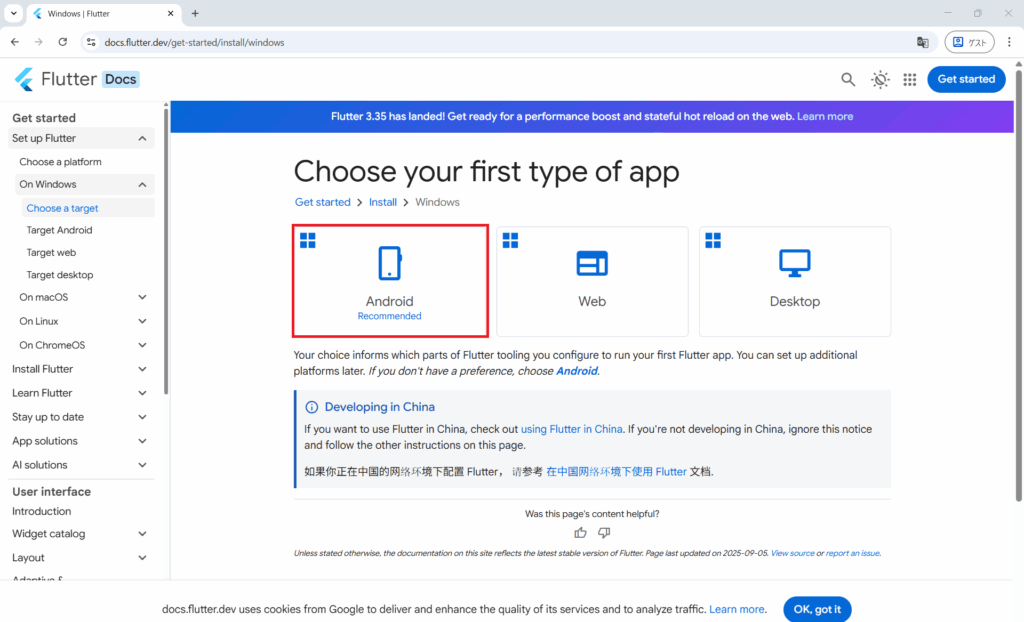Click the translate page icon in address bar
The image size is (1024, 622).
coord(923,42)
